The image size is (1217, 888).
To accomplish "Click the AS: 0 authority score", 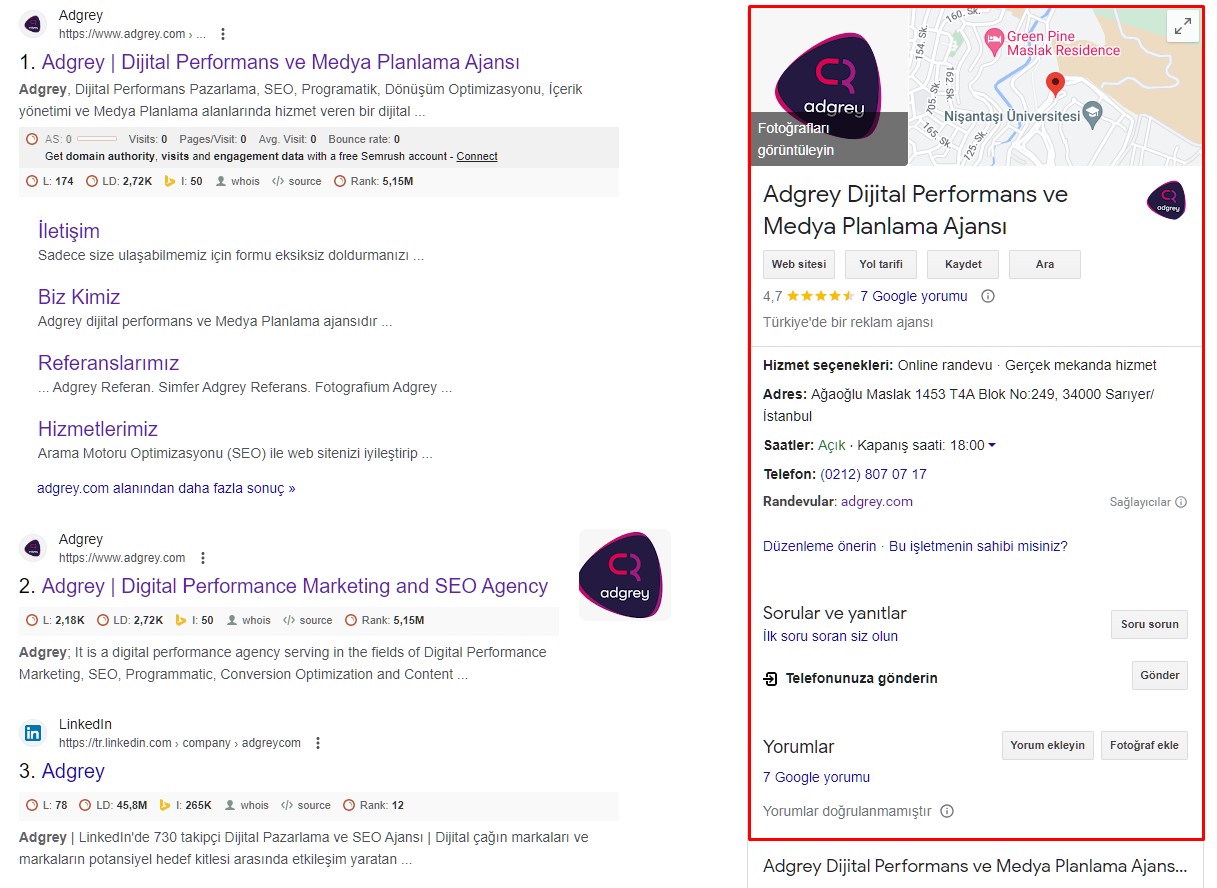I will point(72,139).
